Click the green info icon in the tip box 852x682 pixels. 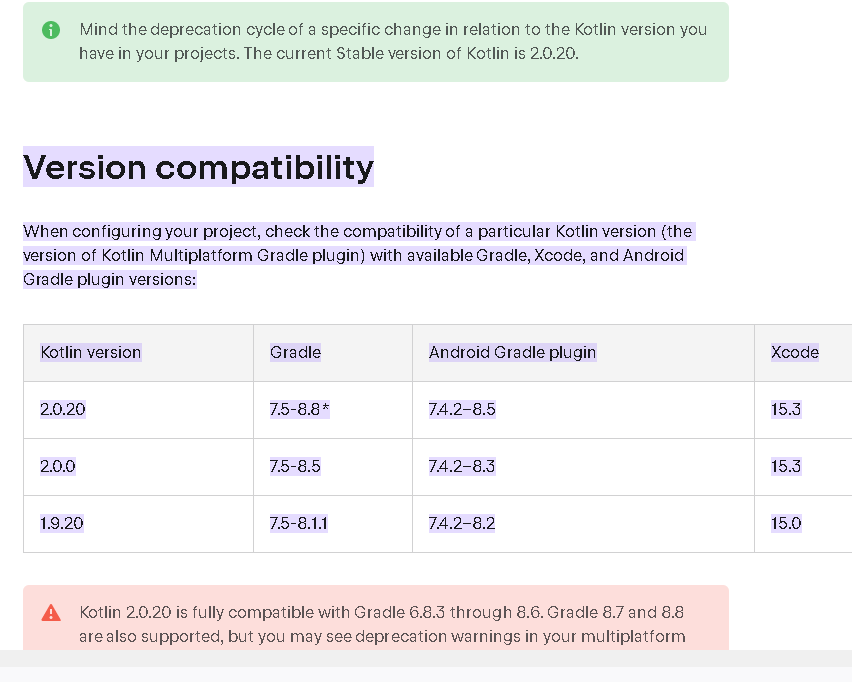tap(51, 30)
